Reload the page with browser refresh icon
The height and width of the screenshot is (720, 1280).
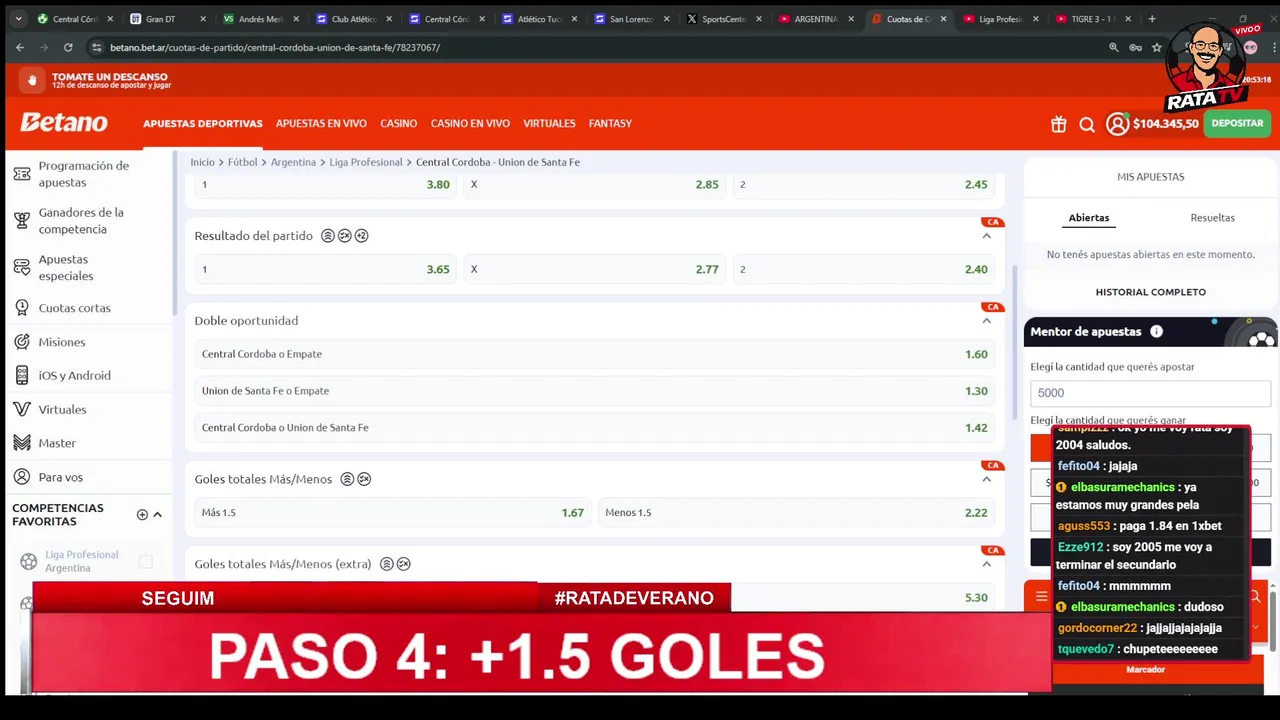click(x=68, y=47)
